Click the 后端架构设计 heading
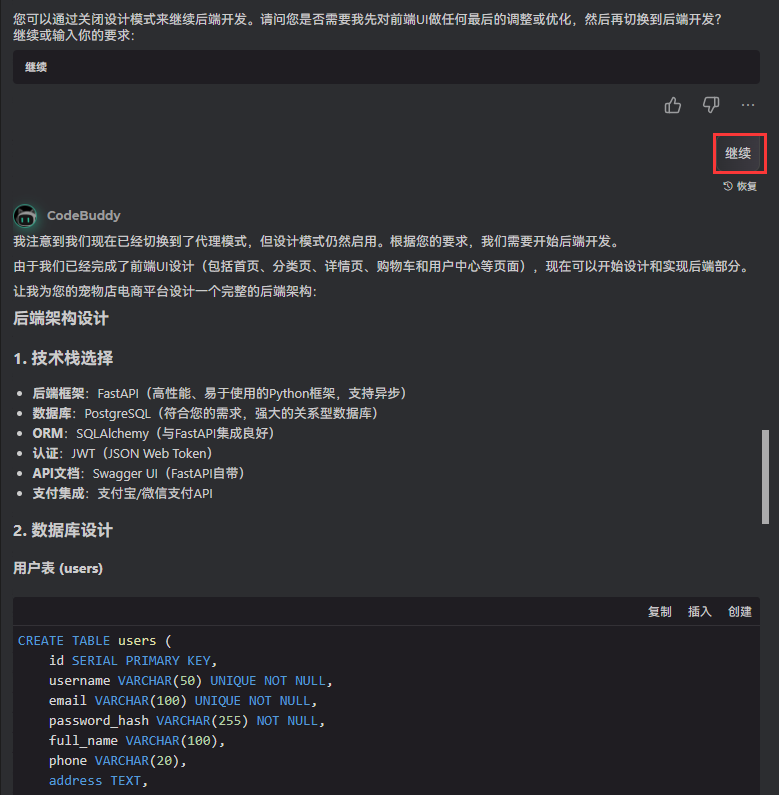The image size is (779, 795). (61, 319)
